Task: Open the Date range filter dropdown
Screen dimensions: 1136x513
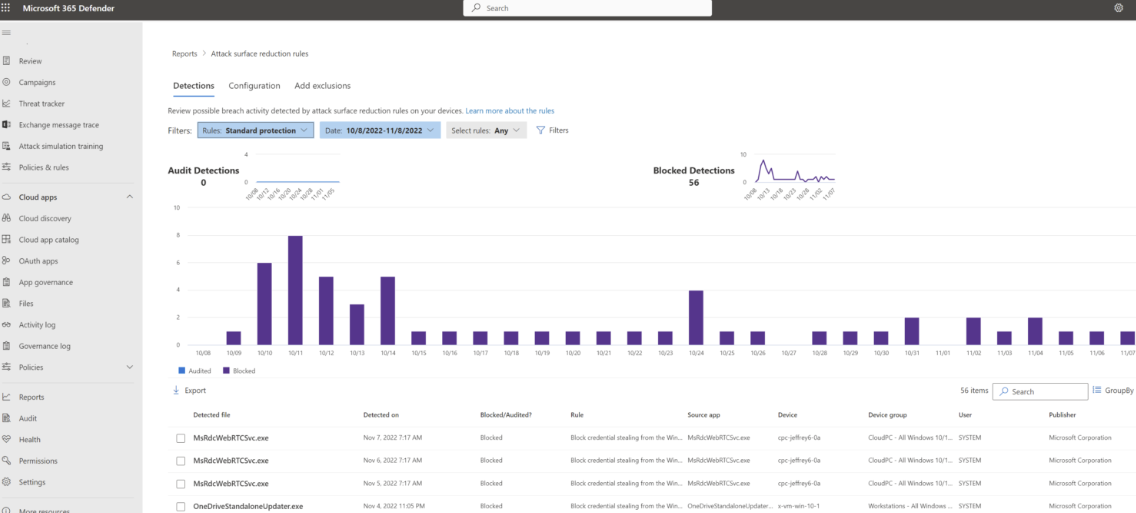Action: pos(380,130)
